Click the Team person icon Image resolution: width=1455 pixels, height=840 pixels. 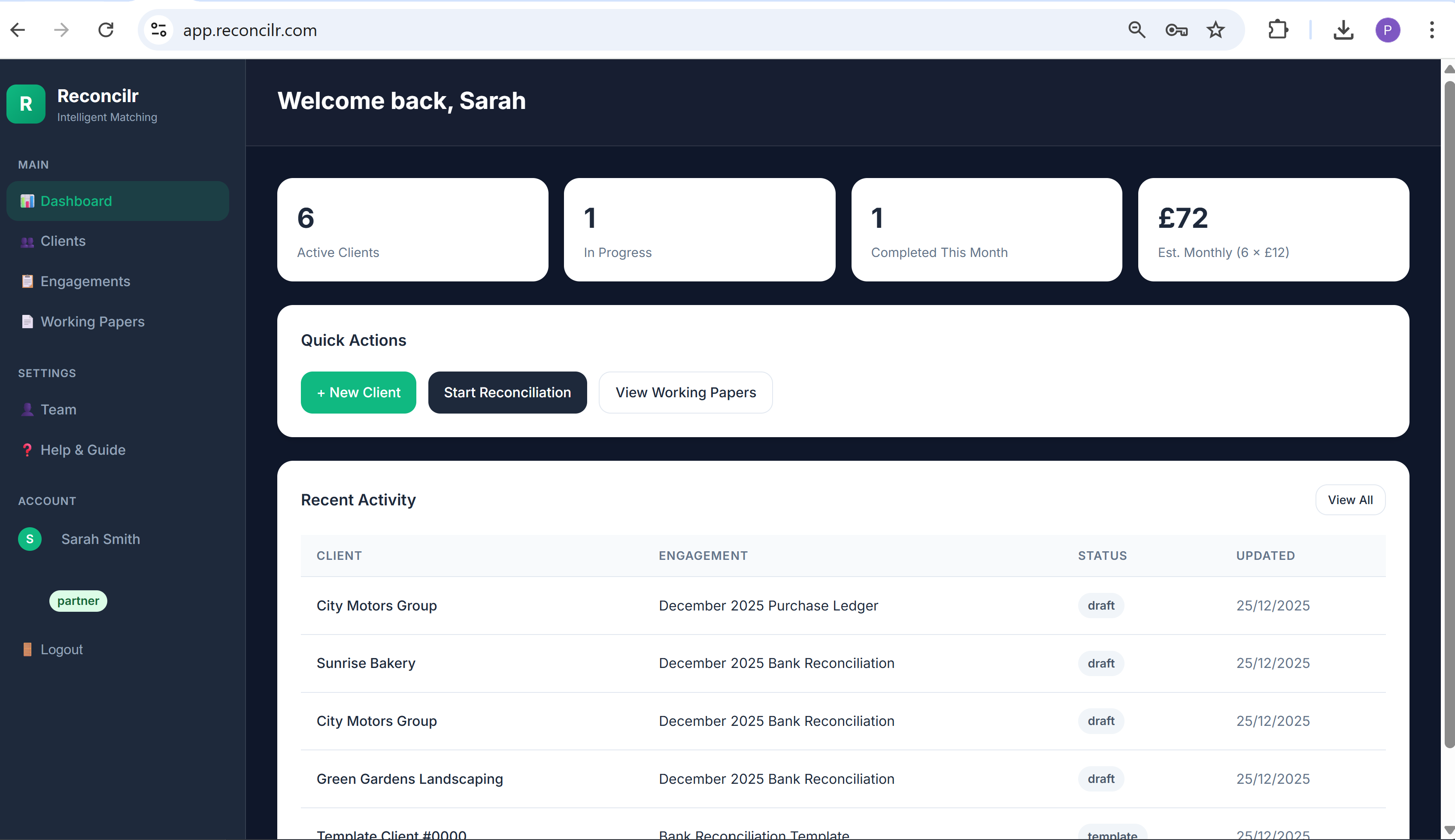27,410
